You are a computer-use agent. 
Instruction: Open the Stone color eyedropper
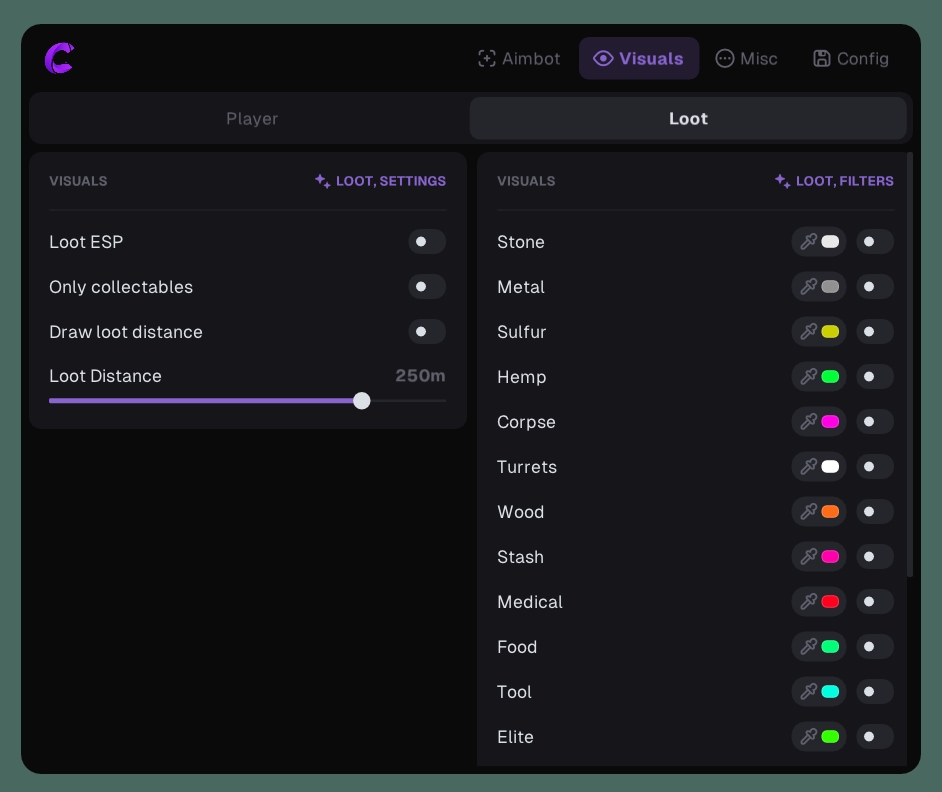[808, 241]
